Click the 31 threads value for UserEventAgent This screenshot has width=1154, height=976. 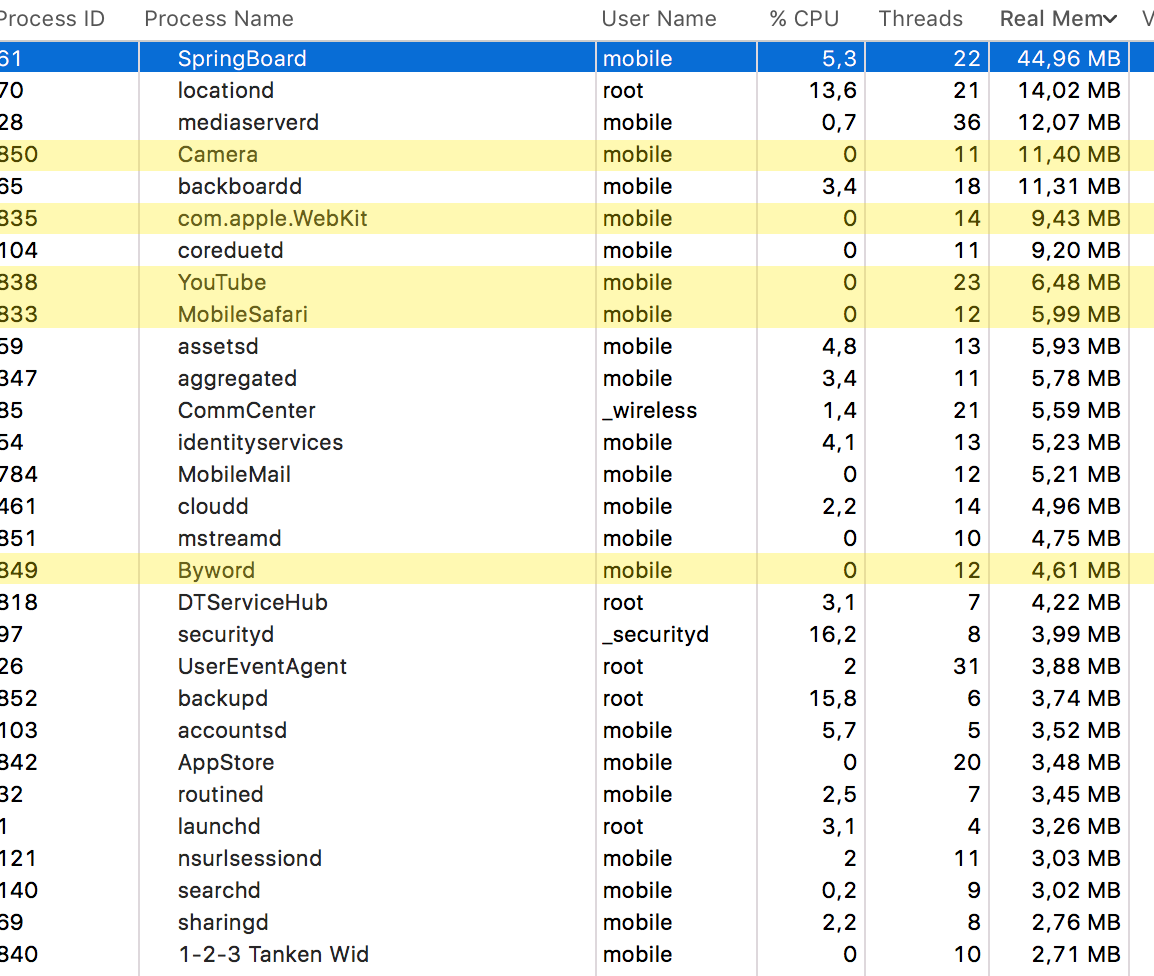[966, 667]
